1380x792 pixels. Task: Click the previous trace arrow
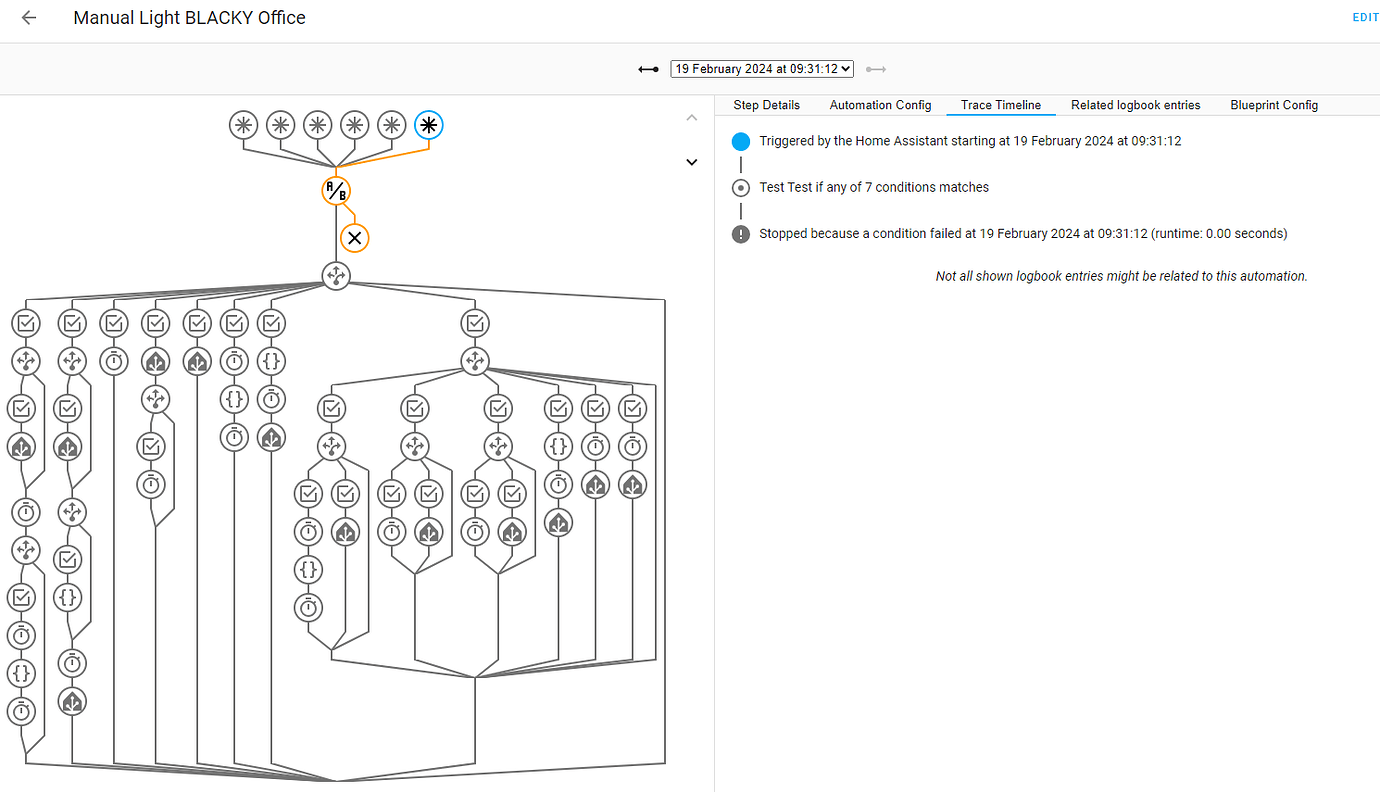click(647, 69)
